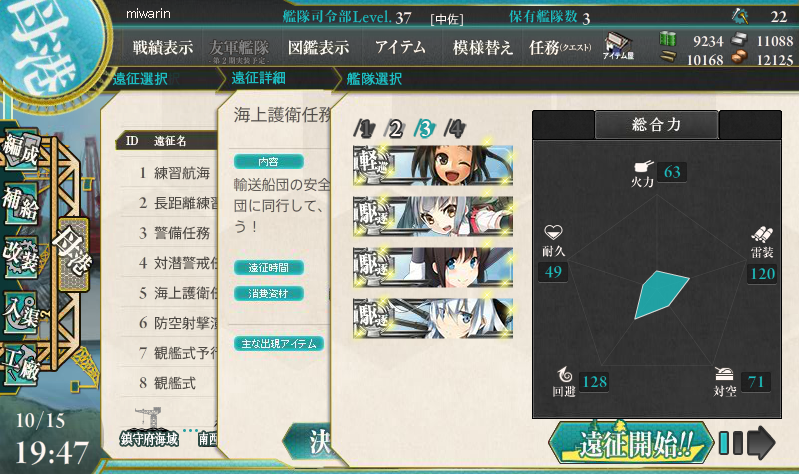This screenshot has width=799, height=474.
Task: Select the light cruiser ship banner
Action: pyautogui.click(x=433, y=165)
